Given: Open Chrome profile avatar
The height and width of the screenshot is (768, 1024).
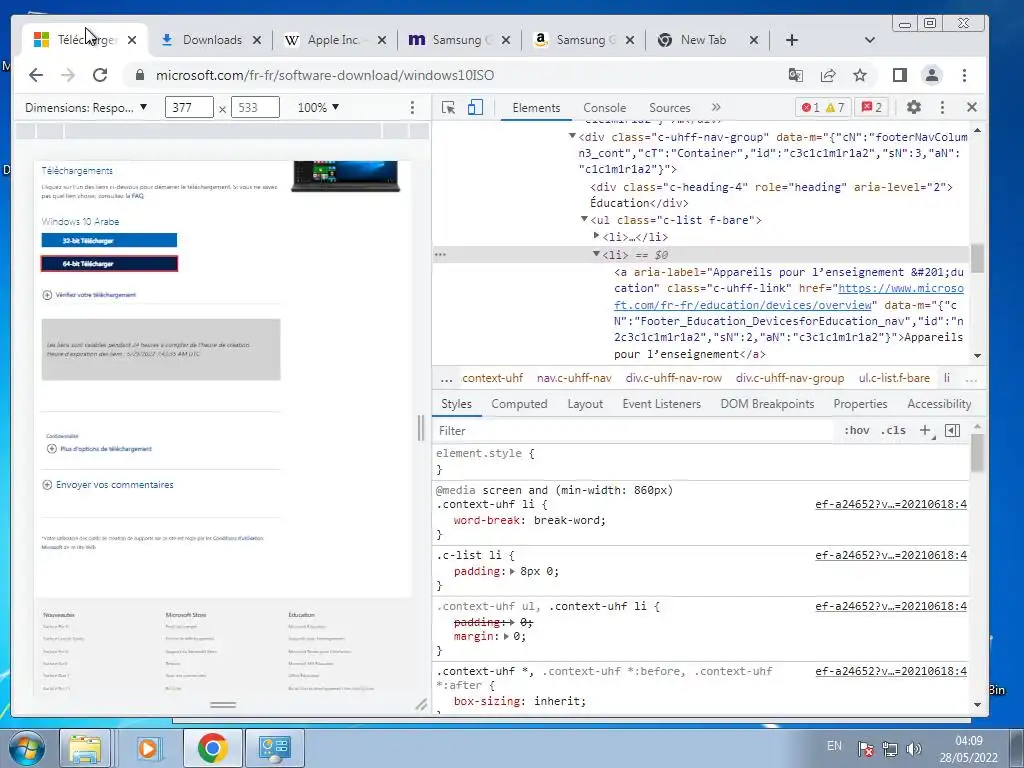Looking at the screenshot, I should (932, 75).
